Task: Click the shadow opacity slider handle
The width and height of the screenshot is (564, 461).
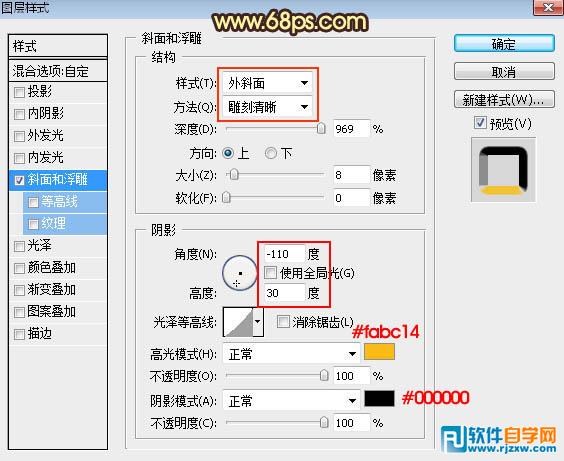Action: click(324, 422)
